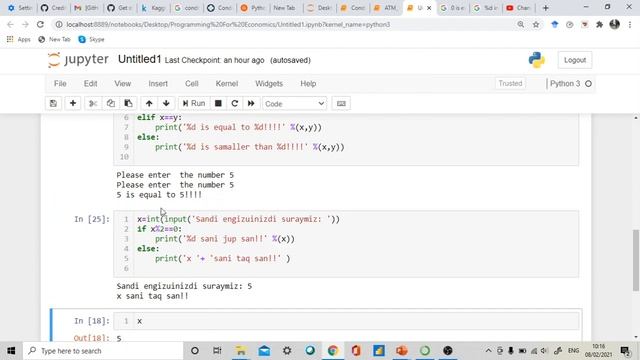Image resolution: width=640 pixels, height=360 pixels.
Task: Move selected cell up arrow
Action: [149, 104]
